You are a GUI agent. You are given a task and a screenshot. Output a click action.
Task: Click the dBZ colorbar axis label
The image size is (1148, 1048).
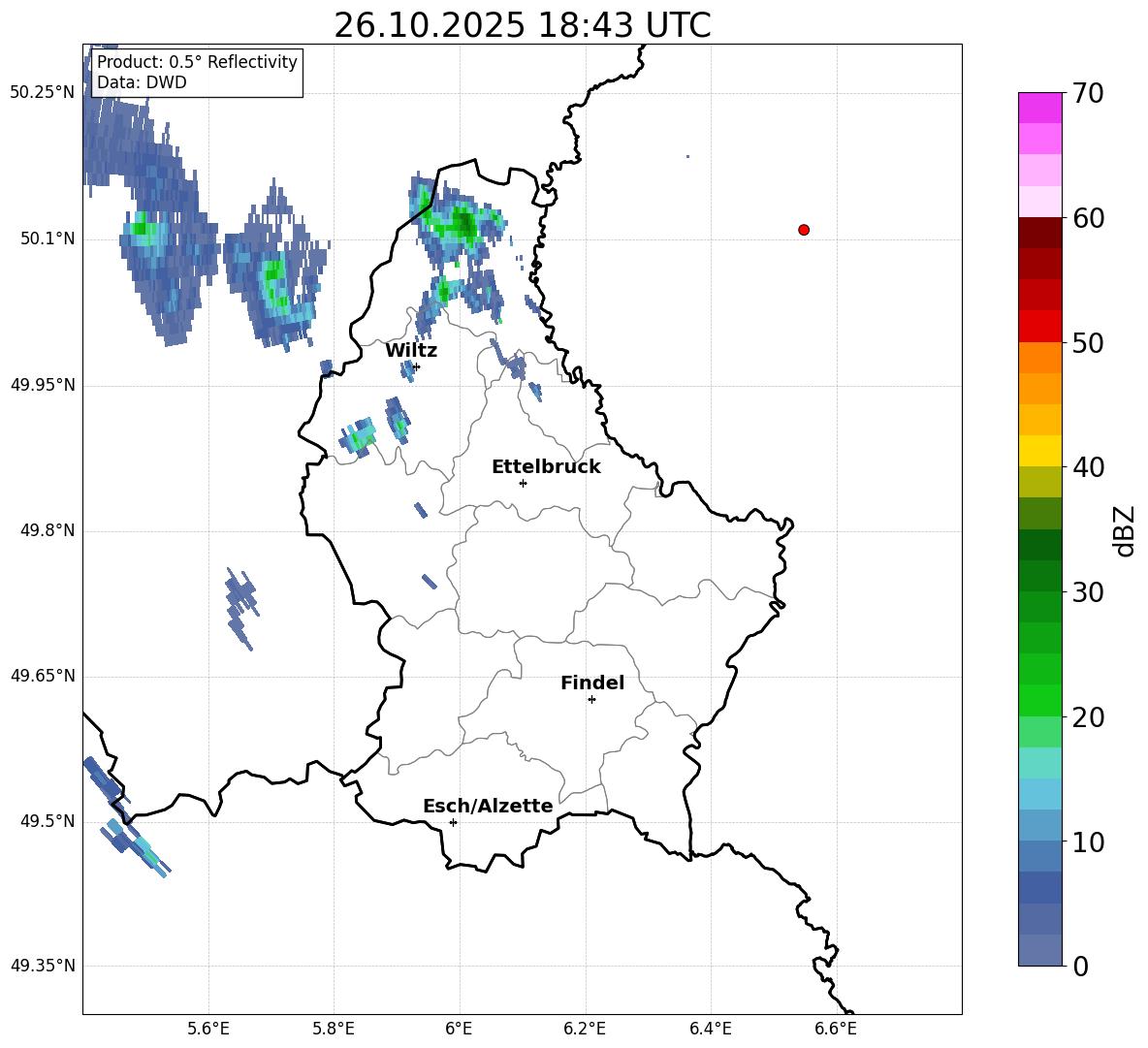pyautogui.click(x=1123, y=530)
